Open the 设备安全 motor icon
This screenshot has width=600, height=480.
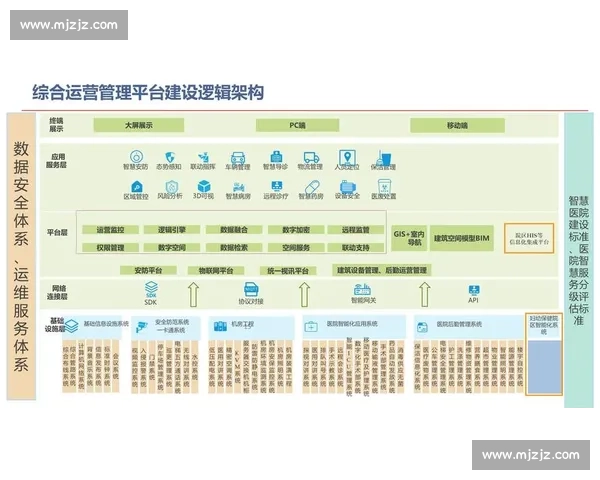(x=348, y=186)
